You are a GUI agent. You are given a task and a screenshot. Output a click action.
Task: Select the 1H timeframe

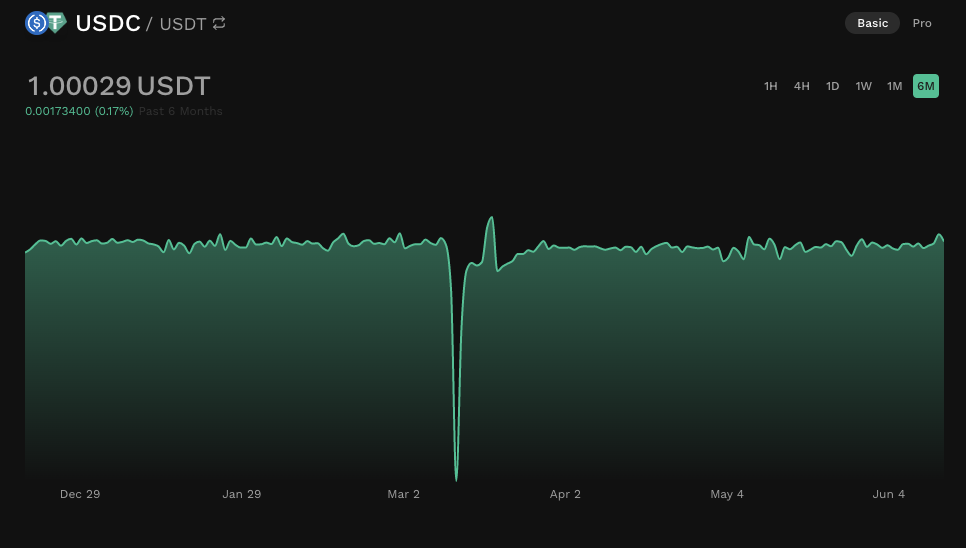(x=771, y=86)
